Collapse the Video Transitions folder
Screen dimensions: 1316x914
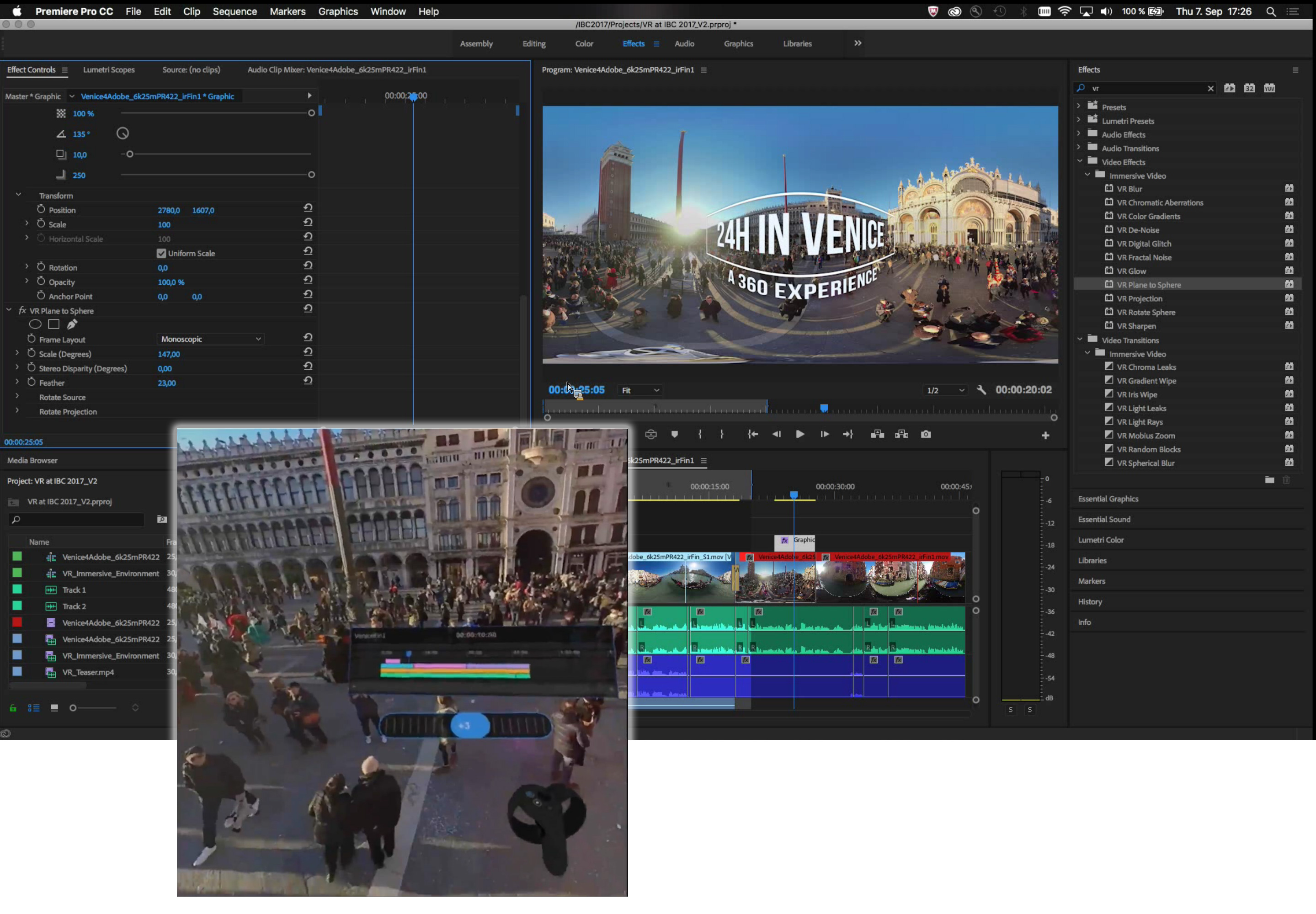(1080, 340)
